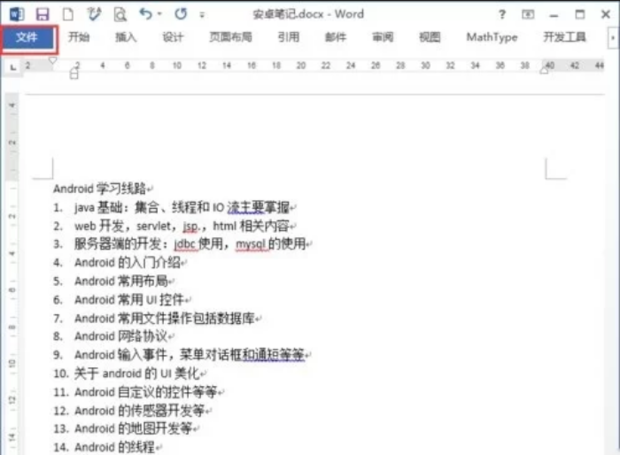
Task: Open the 开发工具 (Developer) tab
Action: click(564, 37)
